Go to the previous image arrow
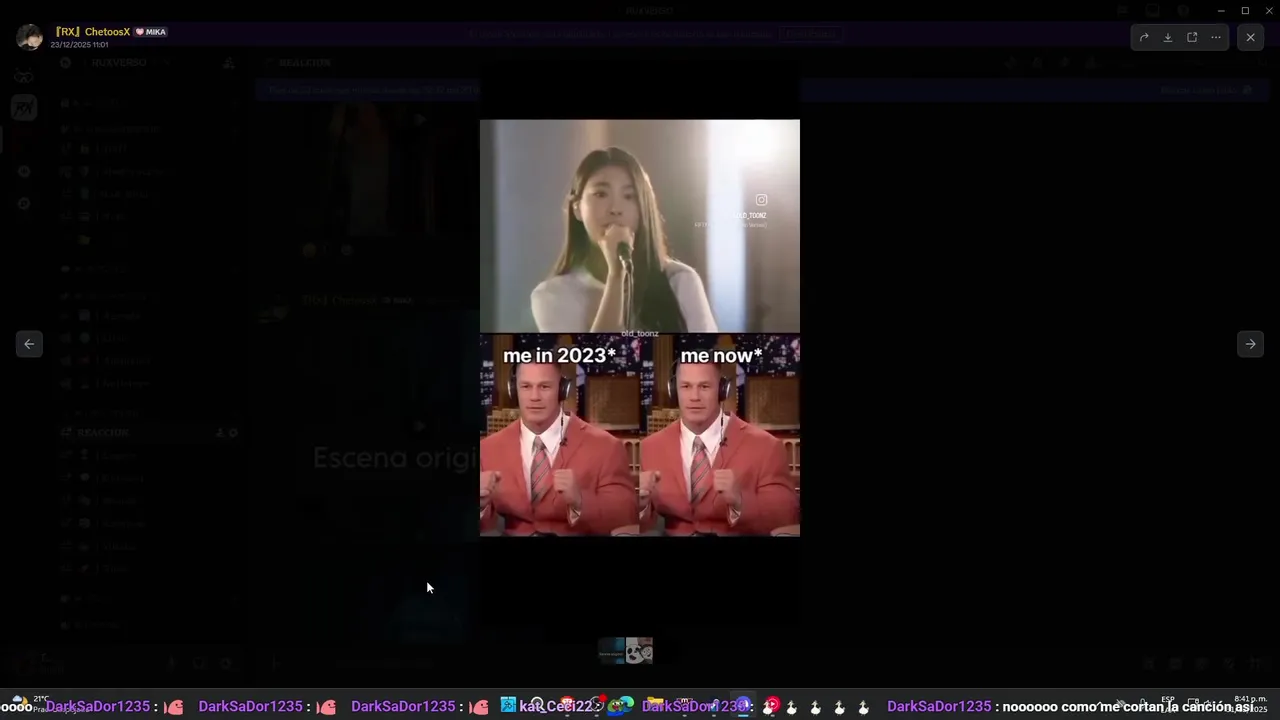The height and width of the screenshot is (720, 1280). pyautogui.click(x=29, y=344)
